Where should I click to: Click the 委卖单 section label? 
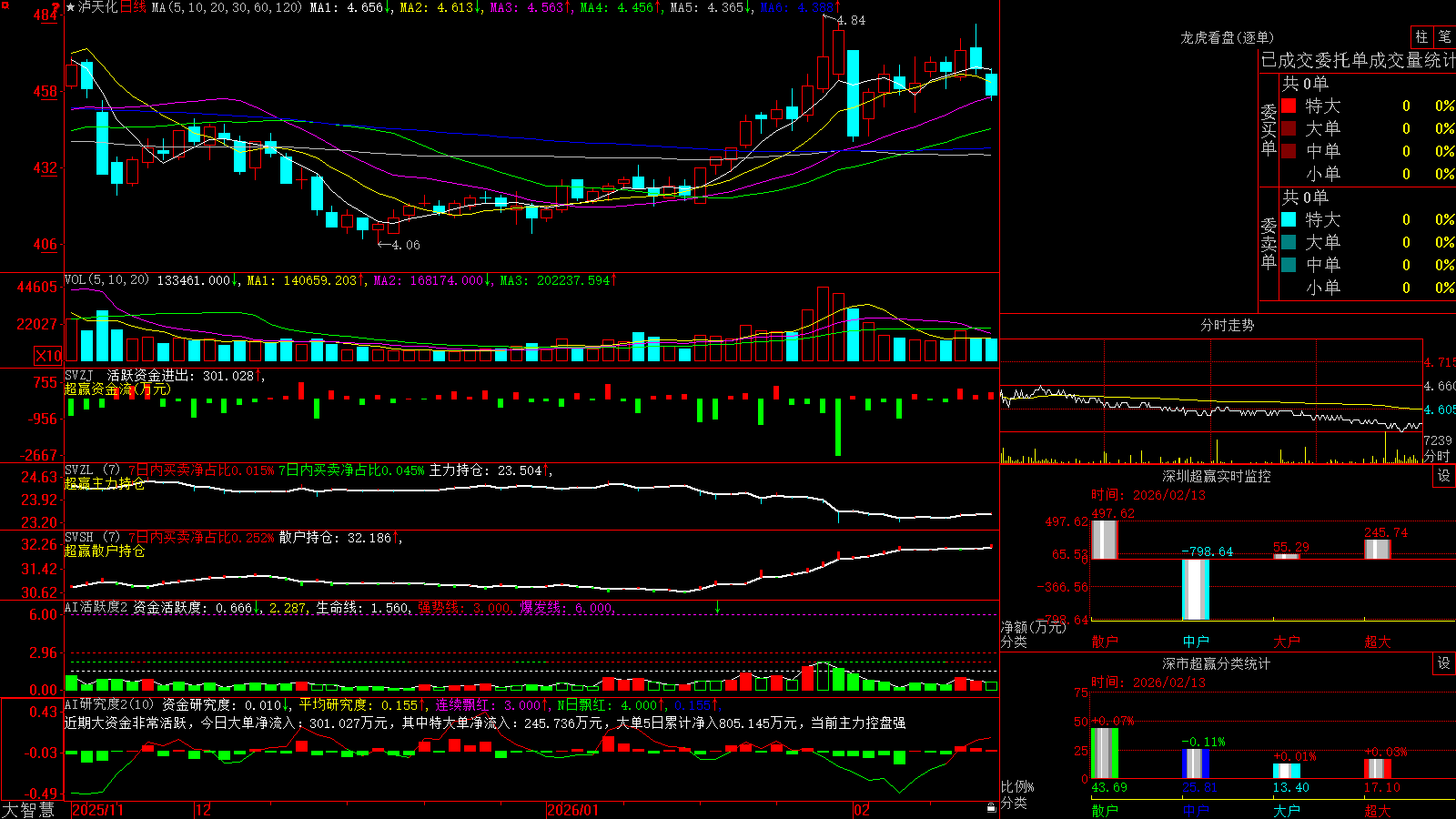[1269, 243]
